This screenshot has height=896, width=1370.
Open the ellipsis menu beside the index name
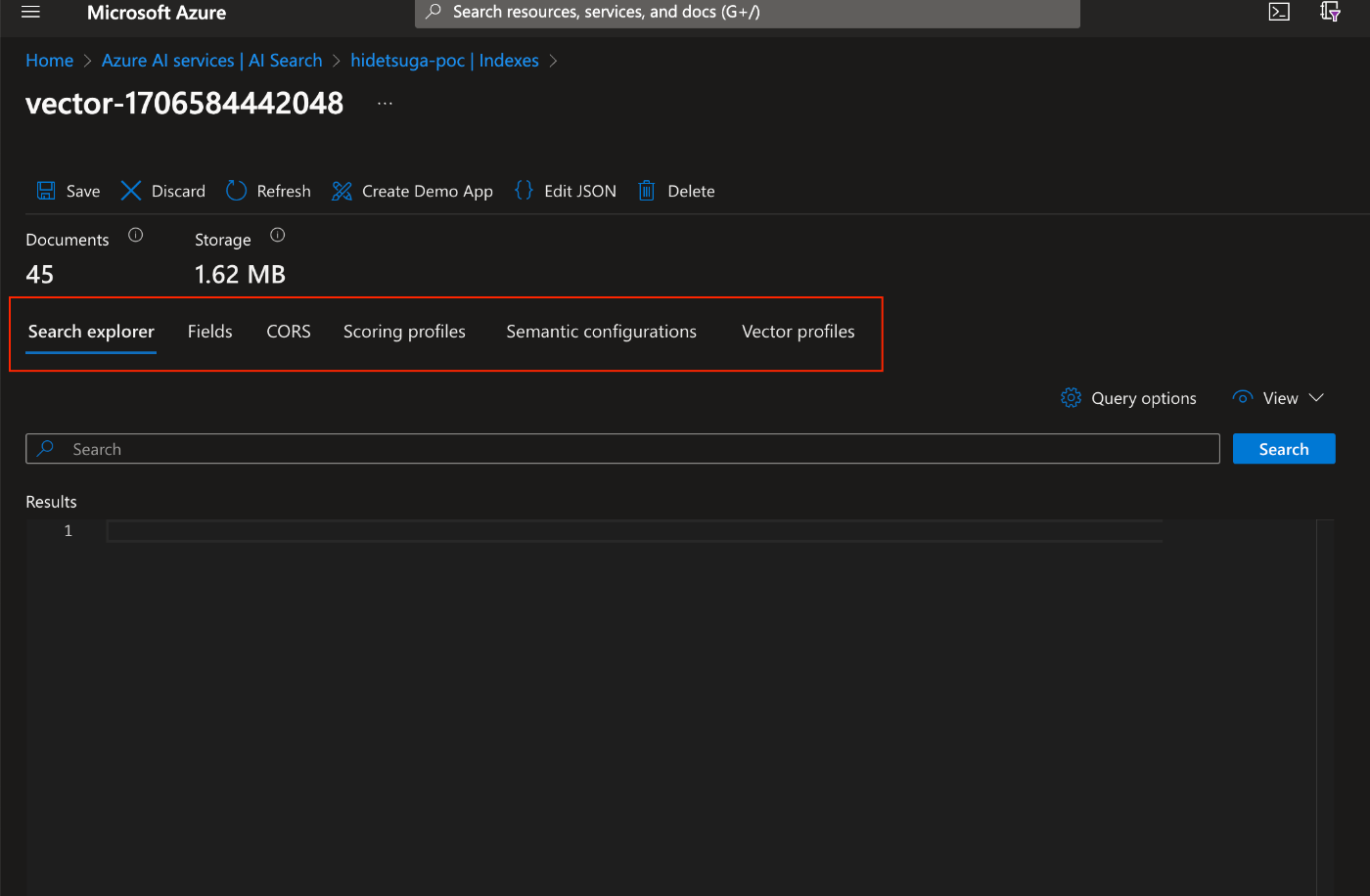point(385,103)
